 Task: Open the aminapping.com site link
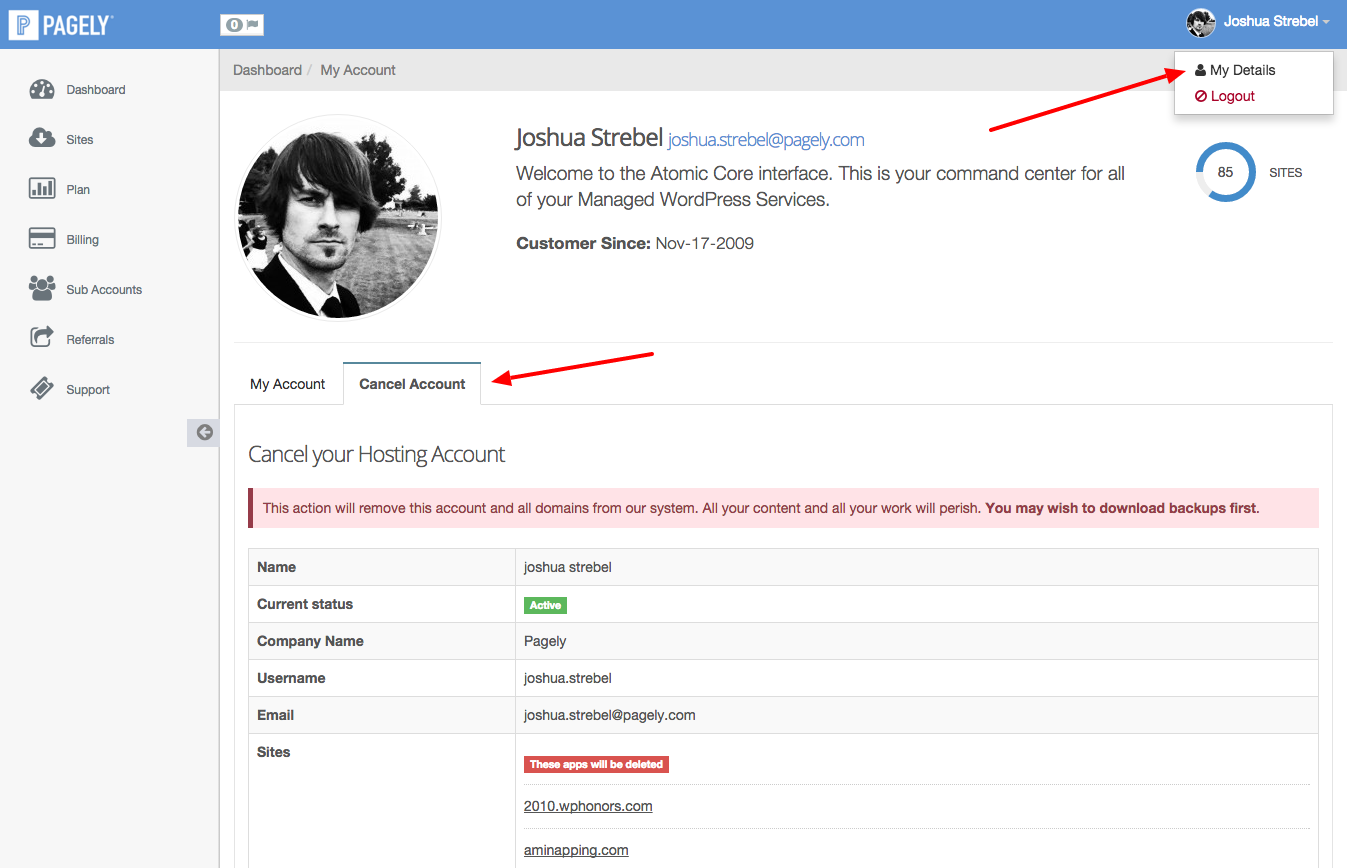(x=576, y=850)
